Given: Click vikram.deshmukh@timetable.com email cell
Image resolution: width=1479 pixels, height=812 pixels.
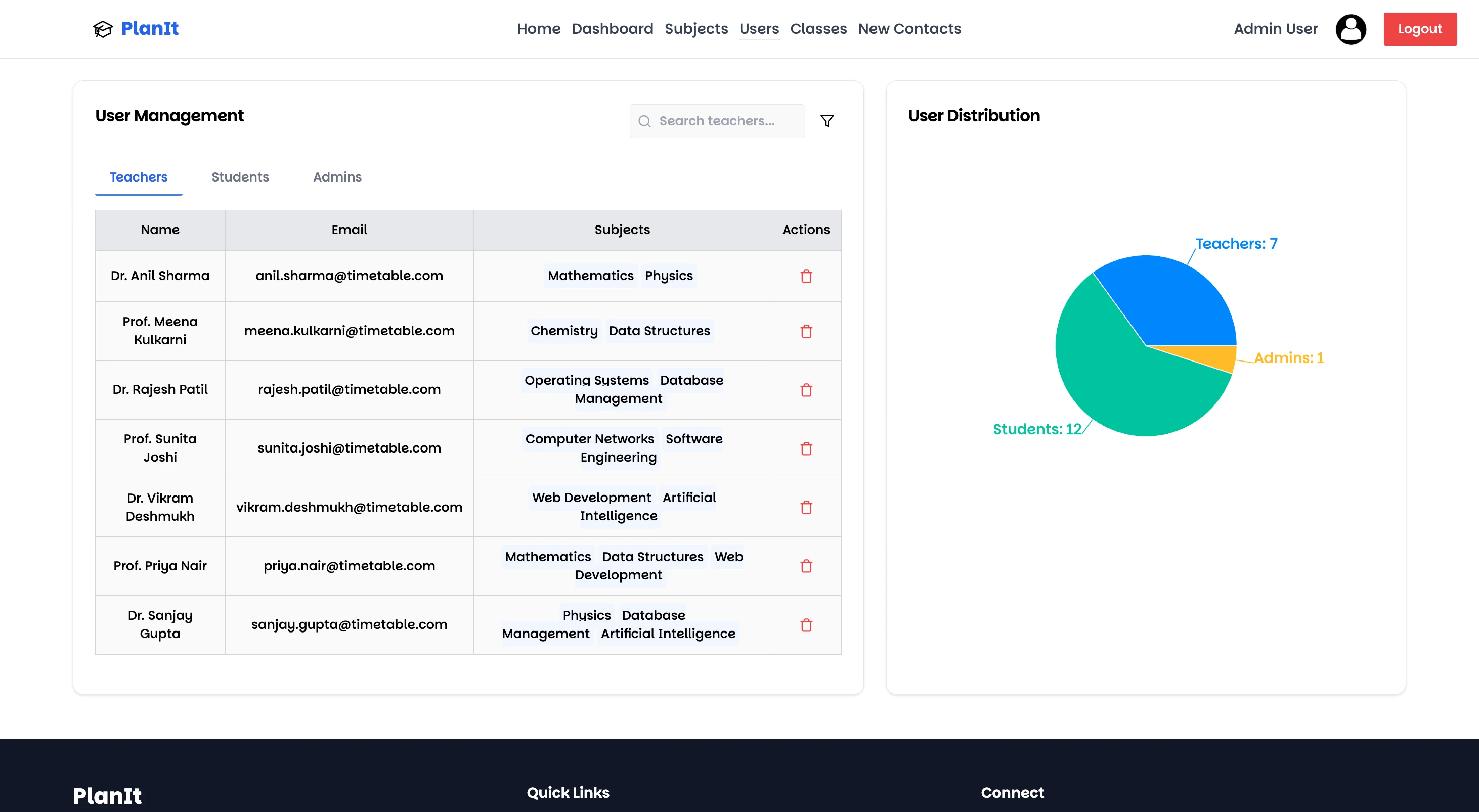Looking at the screenshot, I should [x=349, y=507].
